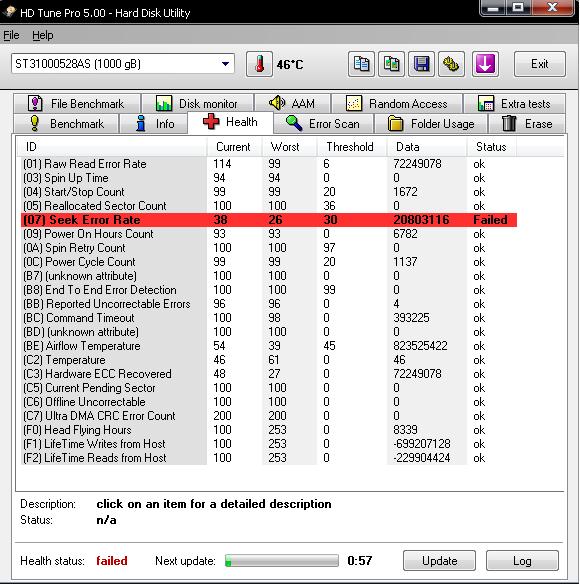The height and width of the screenshot is (584, 580).
Task: Click the HD Tune title bar app icon
Action: [x=9, y=12]
